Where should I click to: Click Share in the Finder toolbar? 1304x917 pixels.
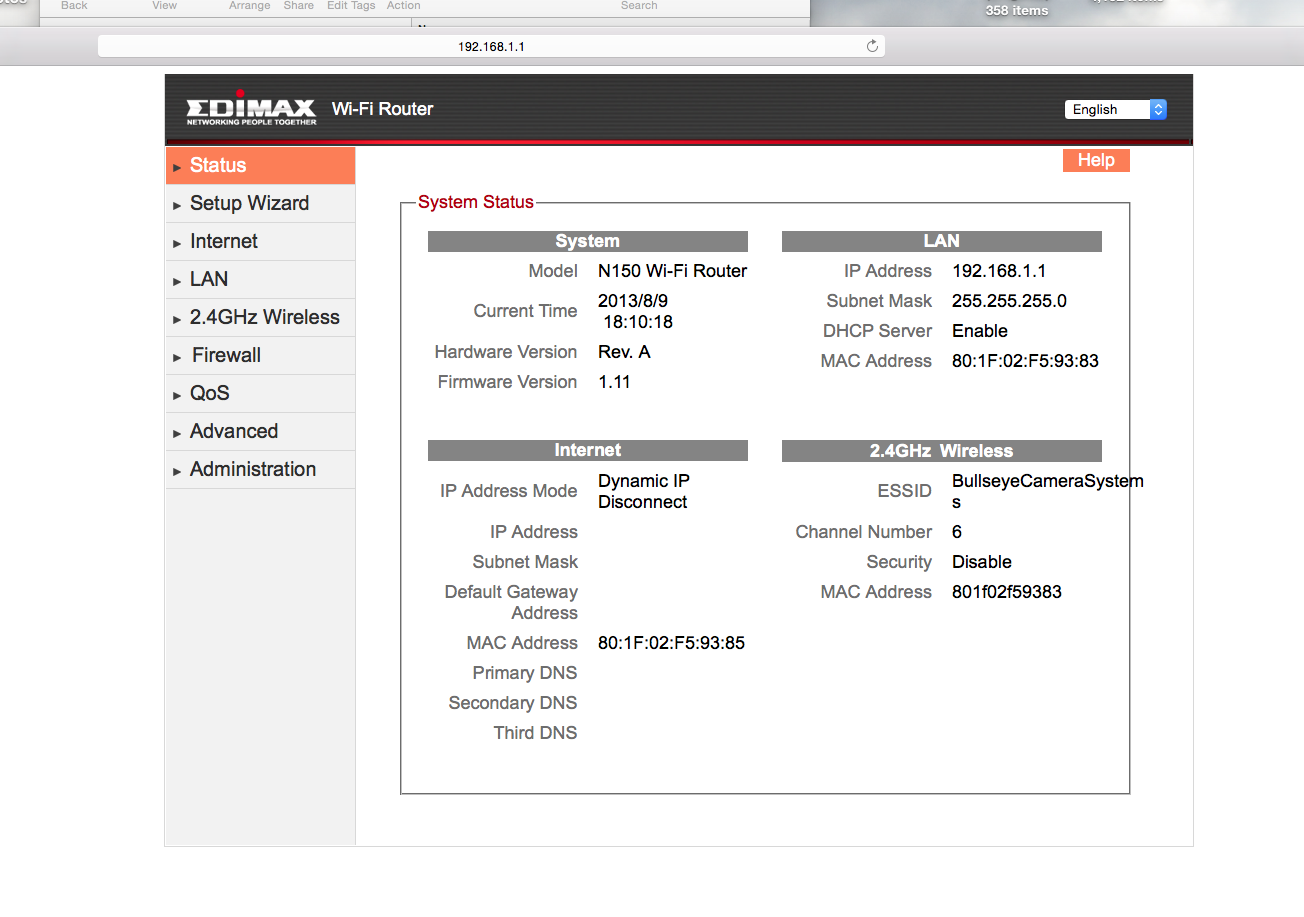[x=299, y=6]
